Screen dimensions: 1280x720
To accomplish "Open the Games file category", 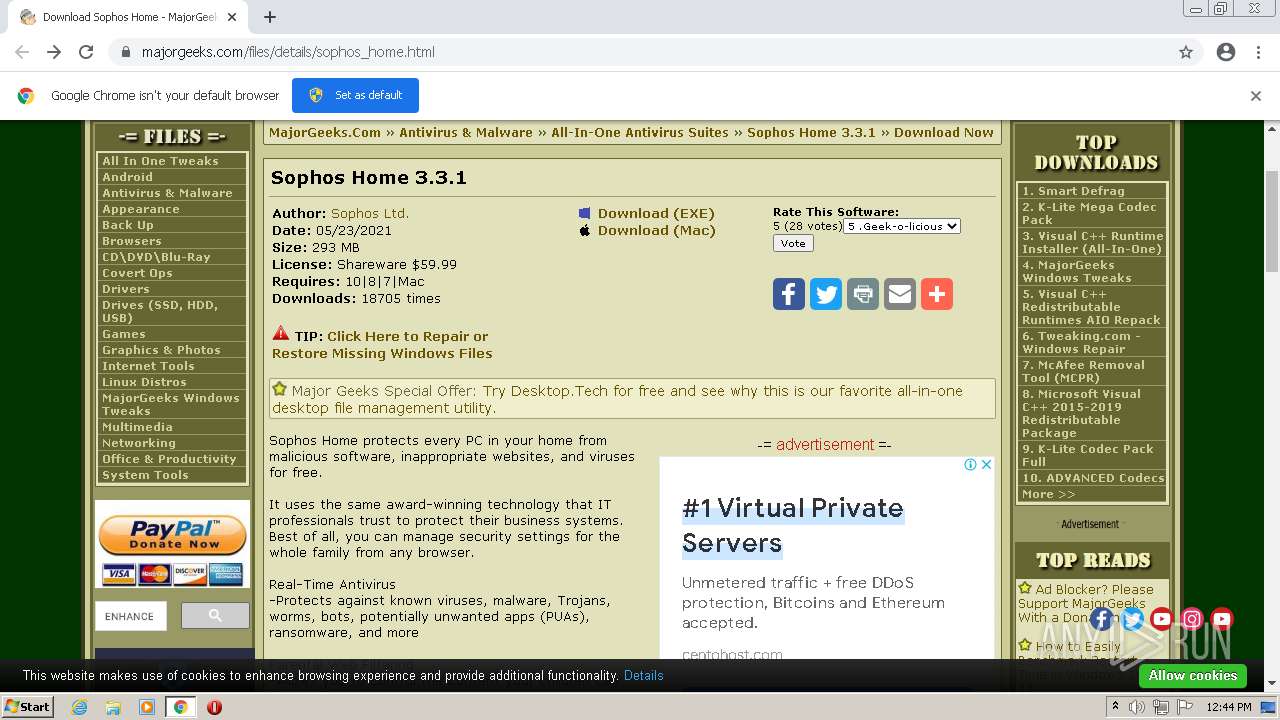I will tap(124, 334).
